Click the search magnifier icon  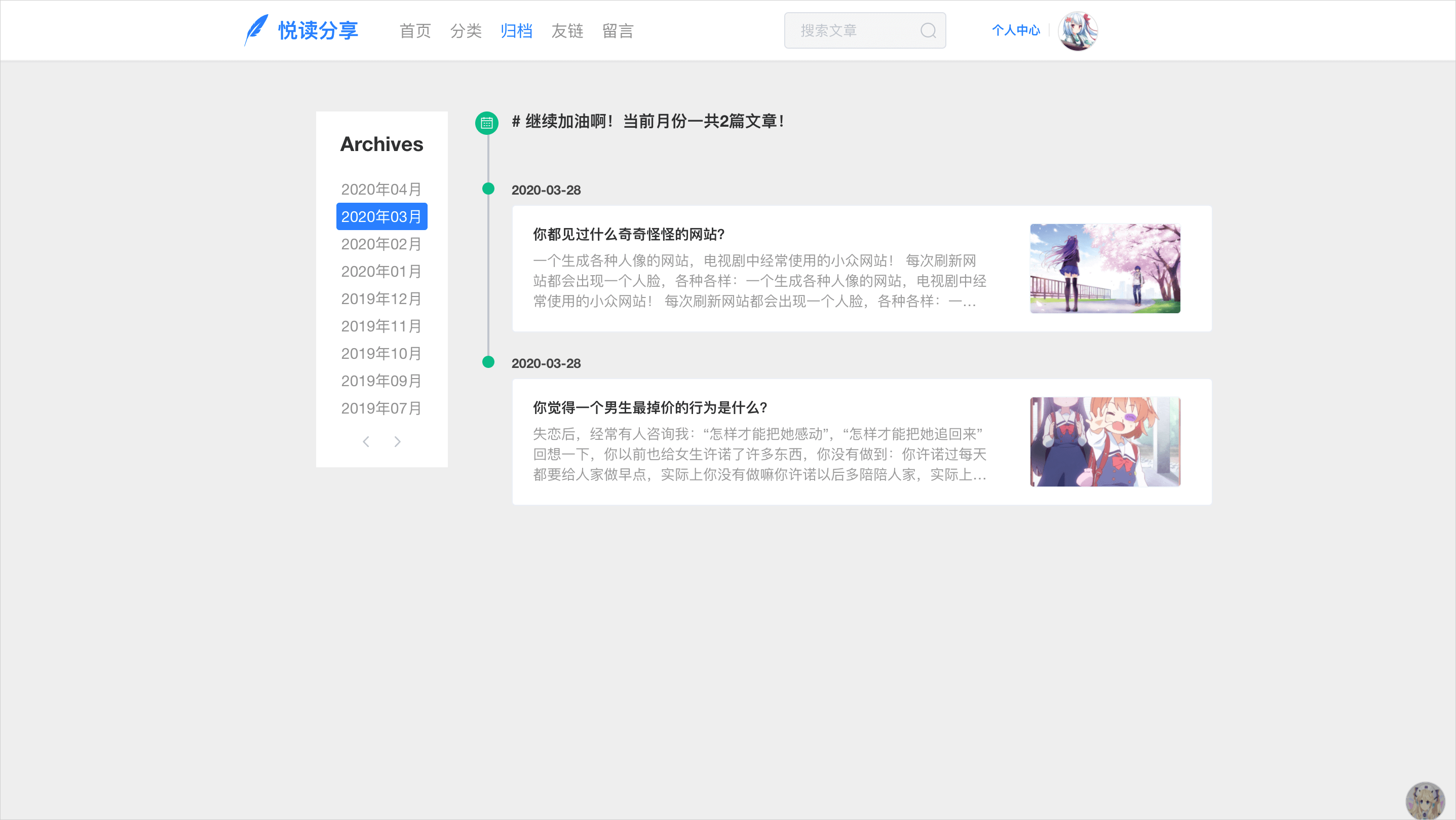pyautogui.click(x=928, y=30)
